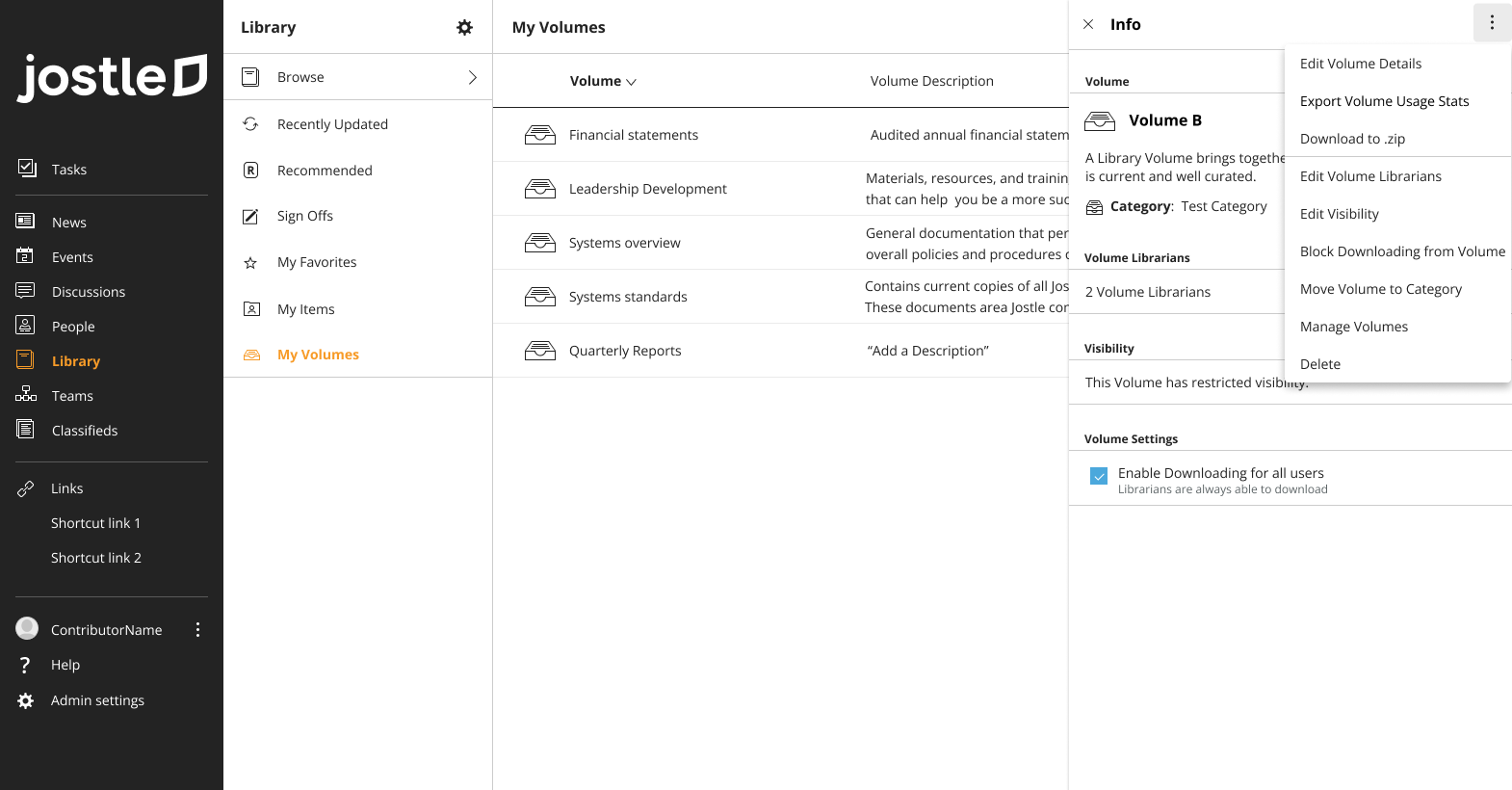
Task: Open ContributorName options kebab menu
Action: 197,629
